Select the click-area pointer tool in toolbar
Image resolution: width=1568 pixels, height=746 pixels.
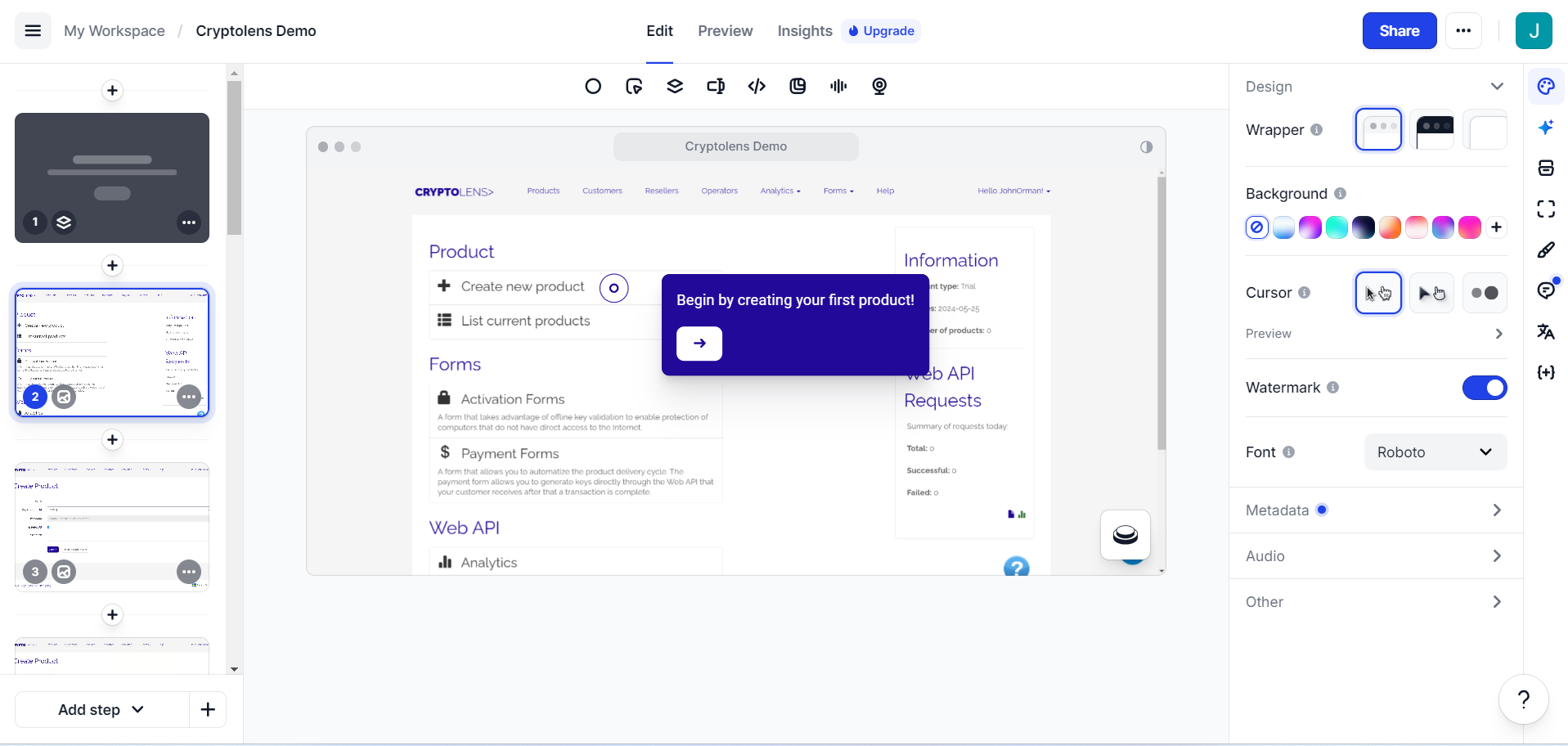634,87
